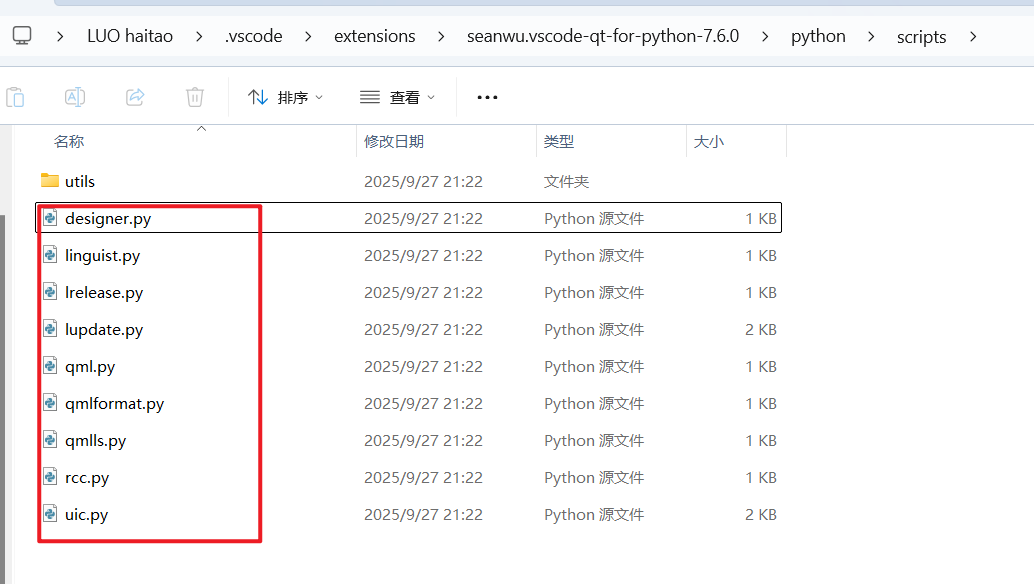Screen dimensions: 1034x584
Task: Sort by the 修改日期 column header
Action: coord(394,142)
